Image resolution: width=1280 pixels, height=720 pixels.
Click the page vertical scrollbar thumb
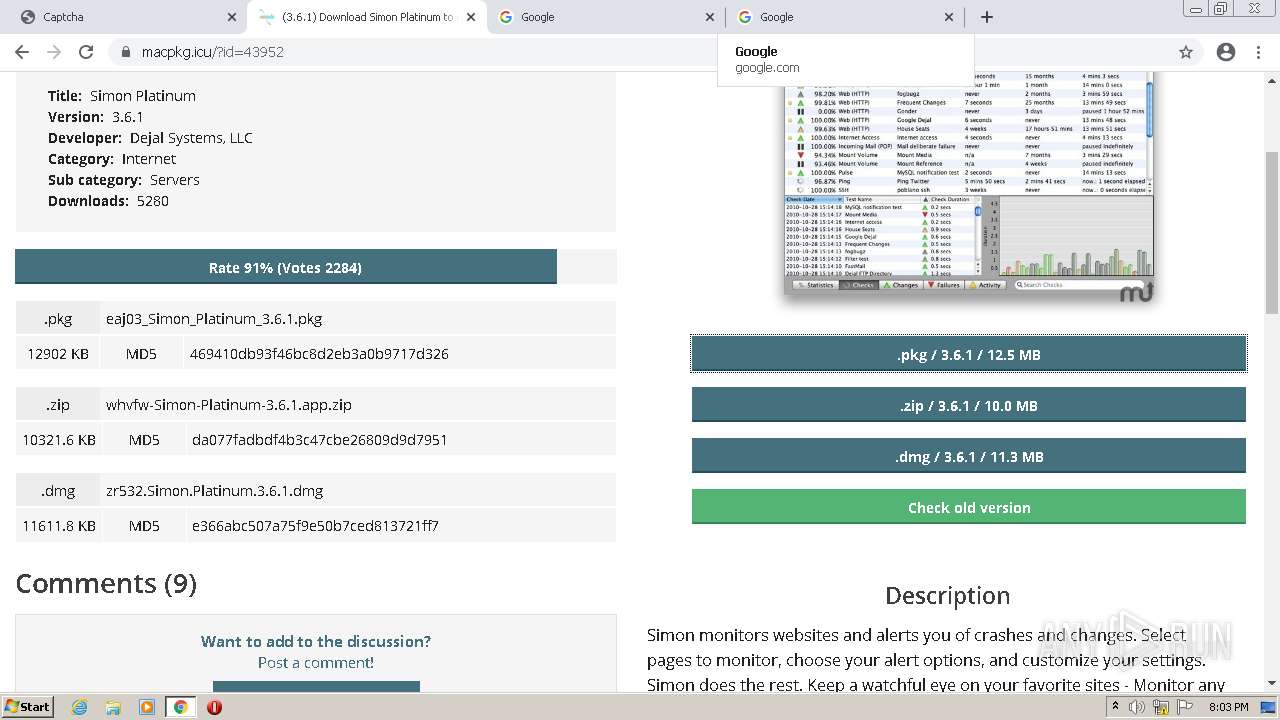(x=1272, y=233)
